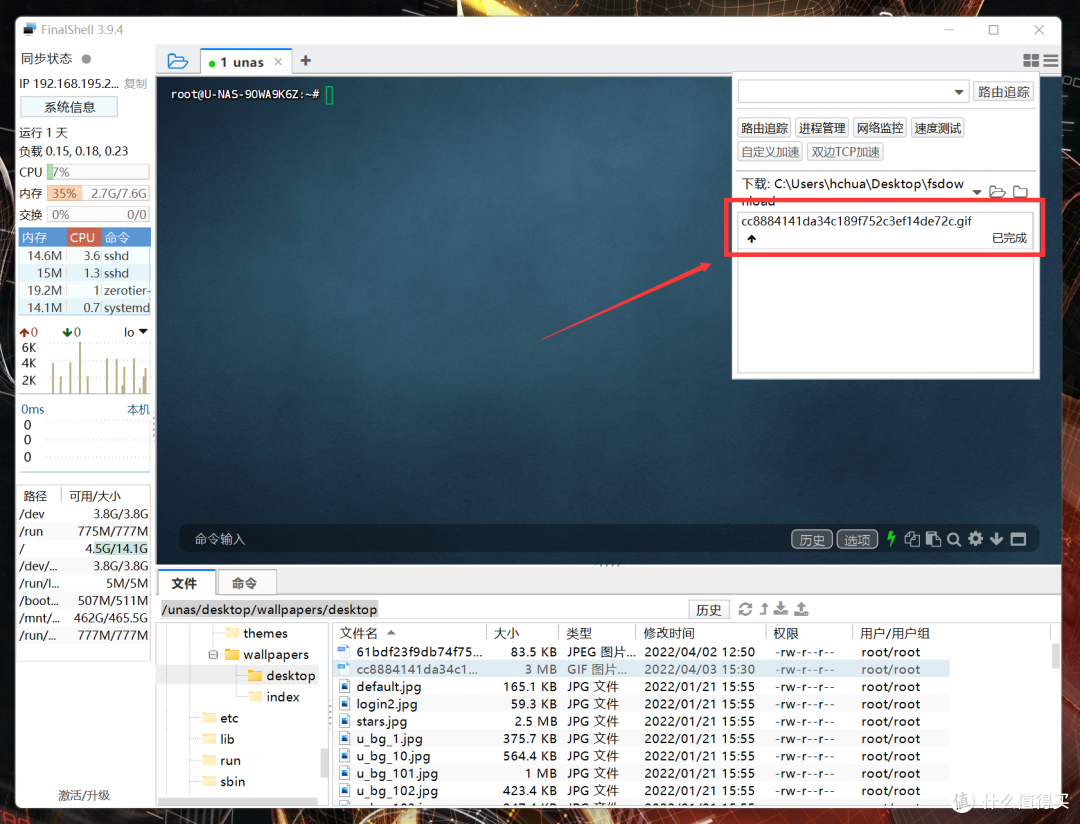Click the 进程管理 button
This screenshot has width=1080, height=824.
tap(822, 128)
